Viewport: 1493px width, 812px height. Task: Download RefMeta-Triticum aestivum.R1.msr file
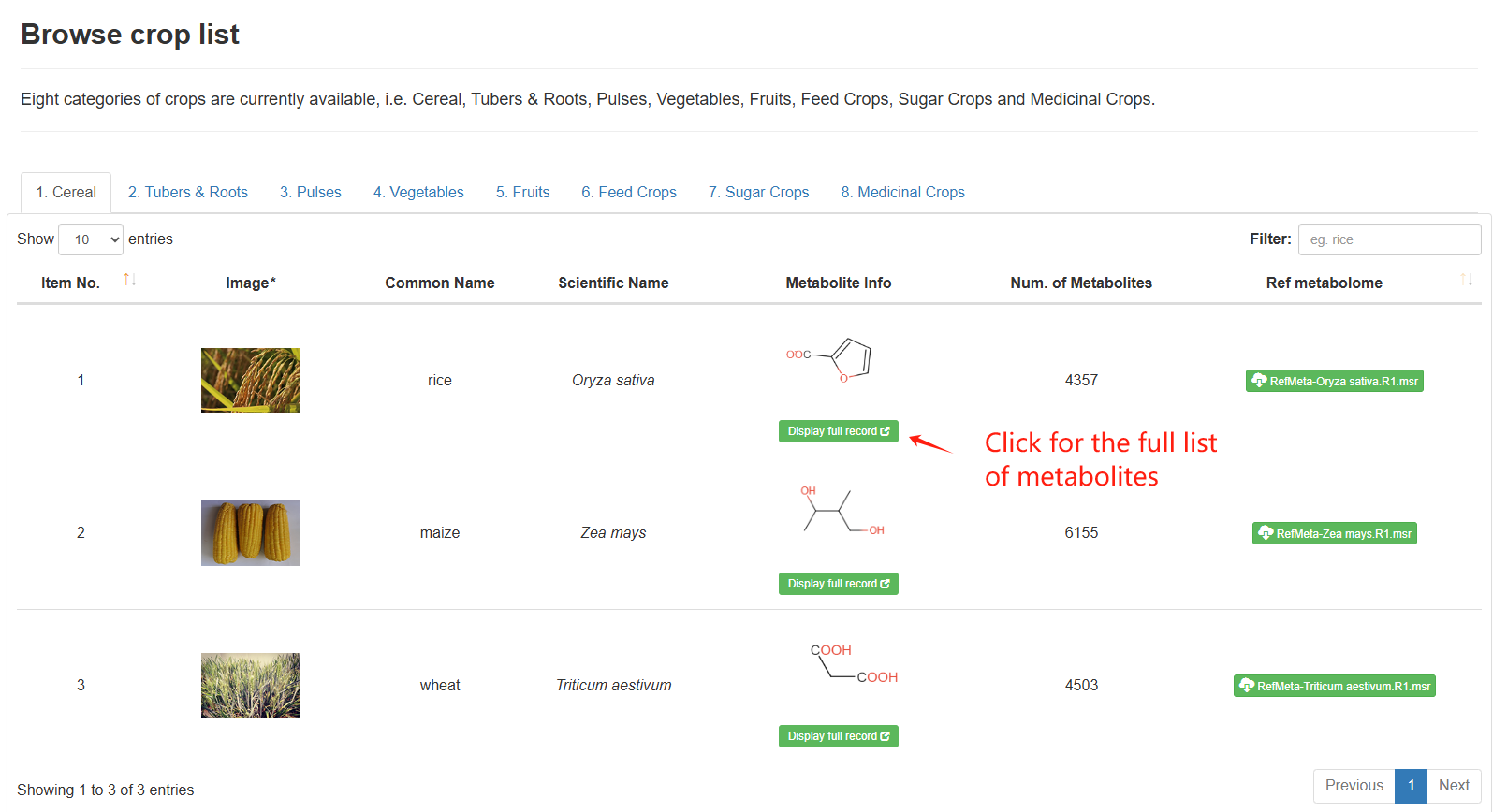point(1334,686)
